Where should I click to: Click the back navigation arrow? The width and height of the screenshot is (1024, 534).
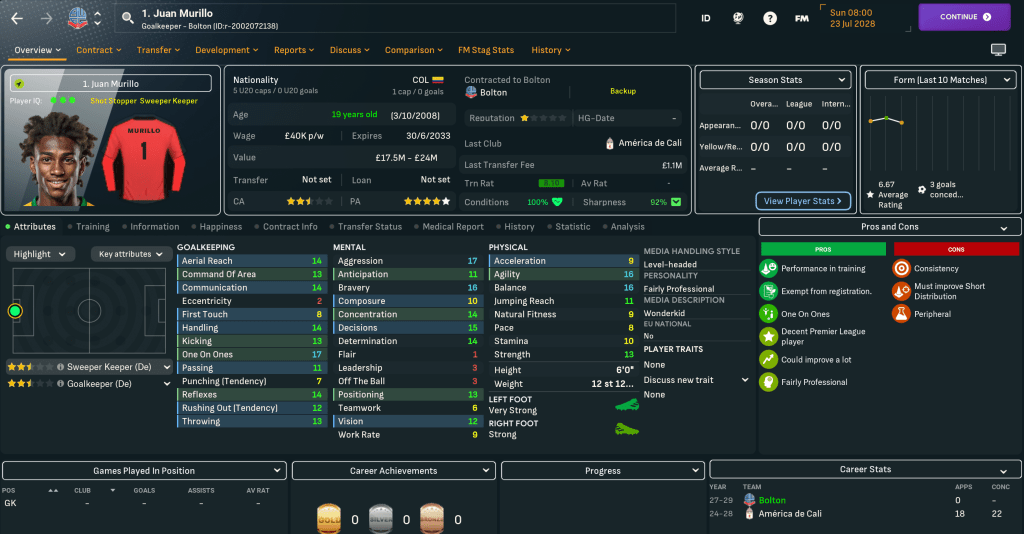(x=17, y=17)
